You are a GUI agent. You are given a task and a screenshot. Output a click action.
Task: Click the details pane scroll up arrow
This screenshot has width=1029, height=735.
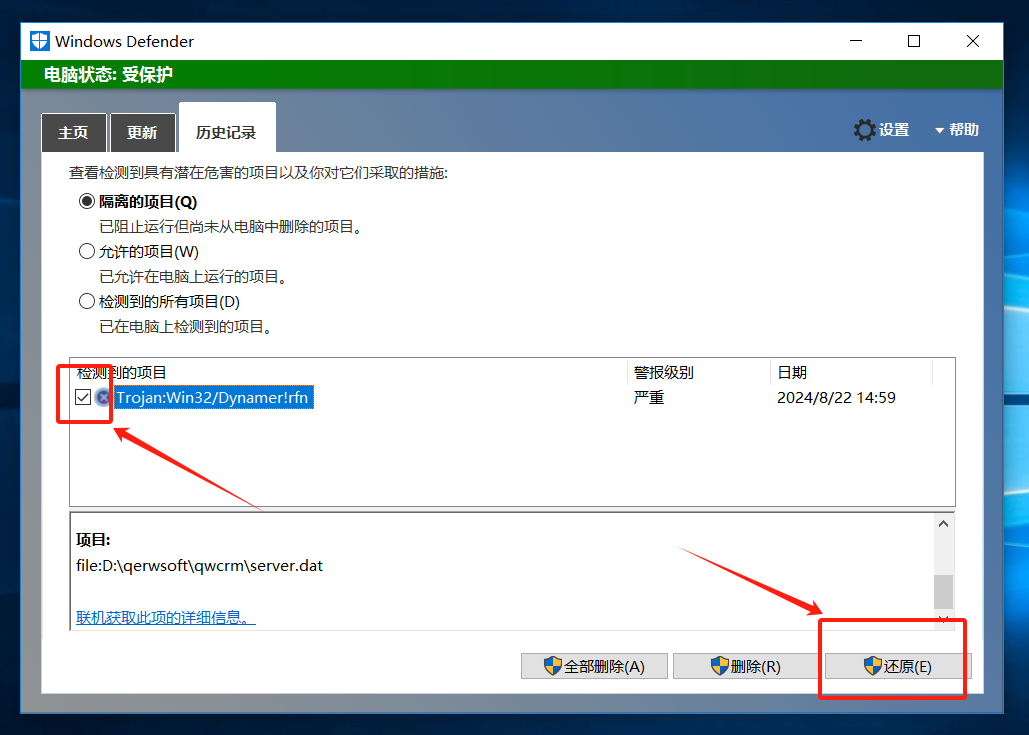tap(944, 524)
